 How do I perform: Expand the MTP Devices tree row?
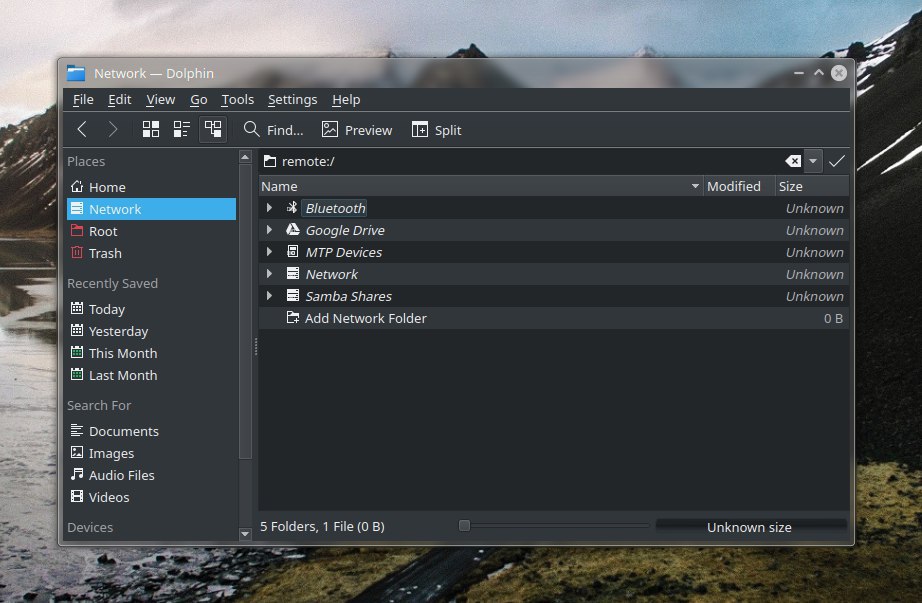tap(269, 252)
